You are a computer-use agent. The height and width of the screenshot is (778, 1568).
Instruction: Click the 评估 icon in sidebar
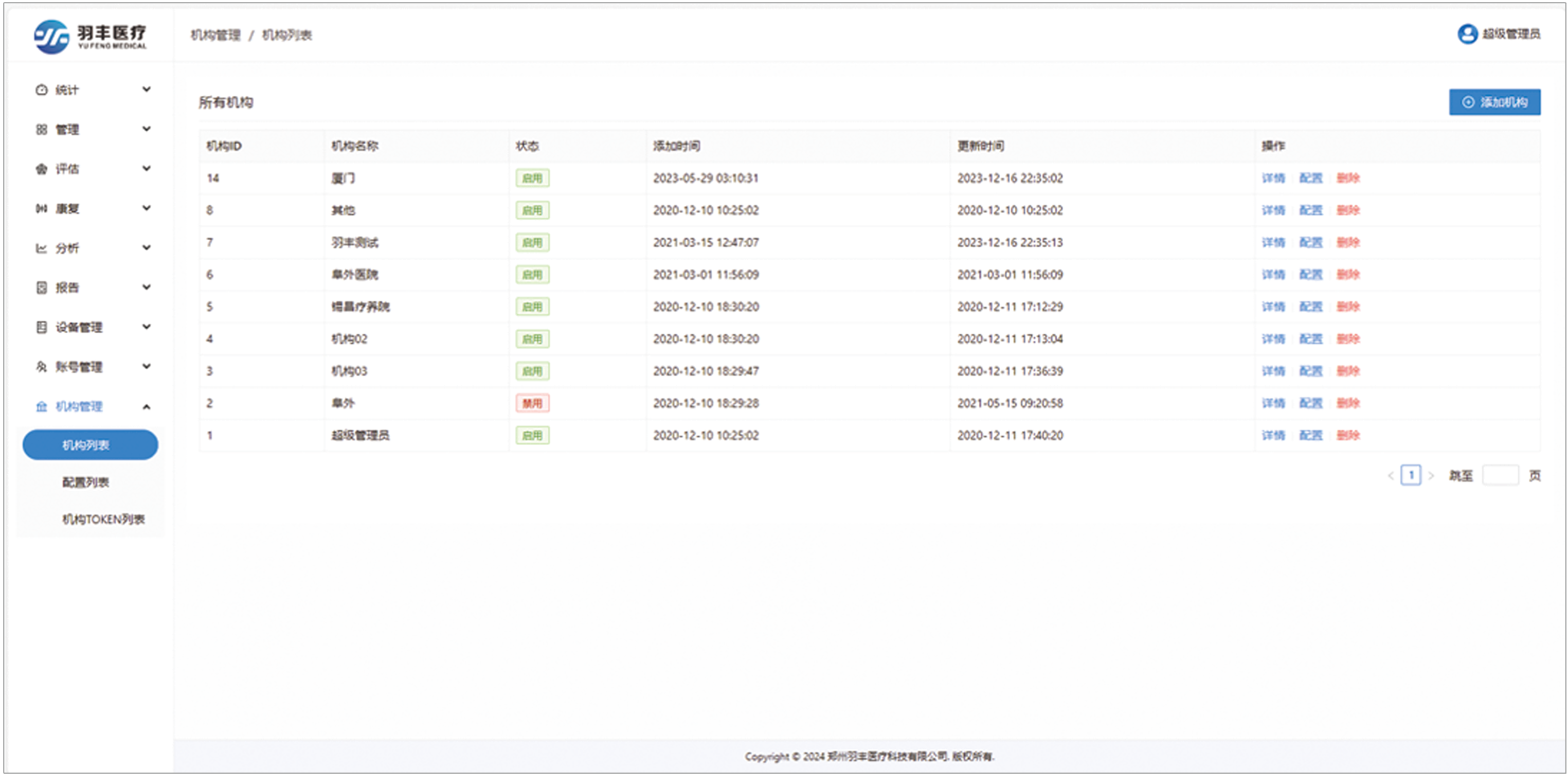click(41, 169)
